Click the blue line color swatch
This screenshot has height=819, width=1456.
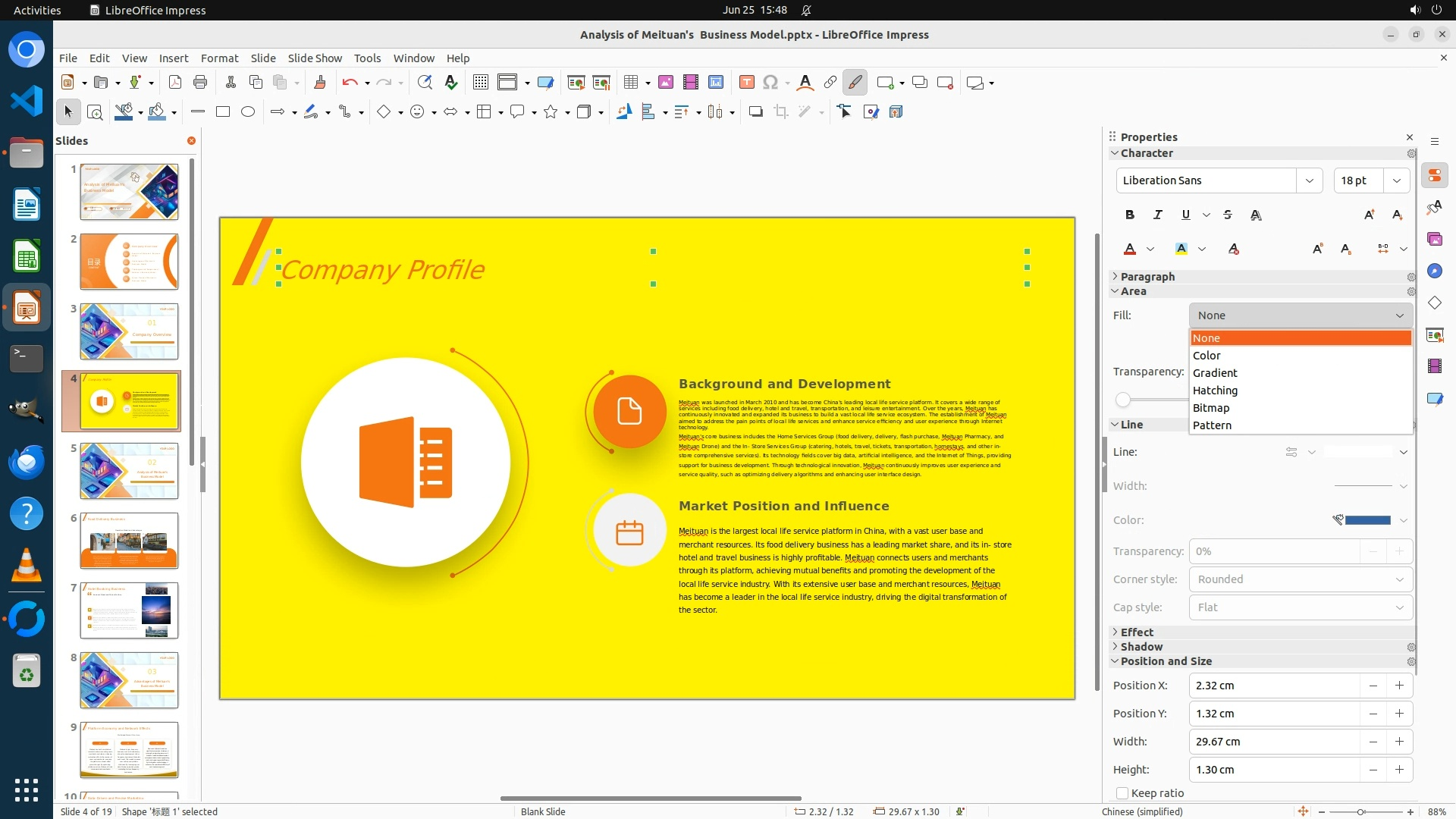[x=1367, y=520]
